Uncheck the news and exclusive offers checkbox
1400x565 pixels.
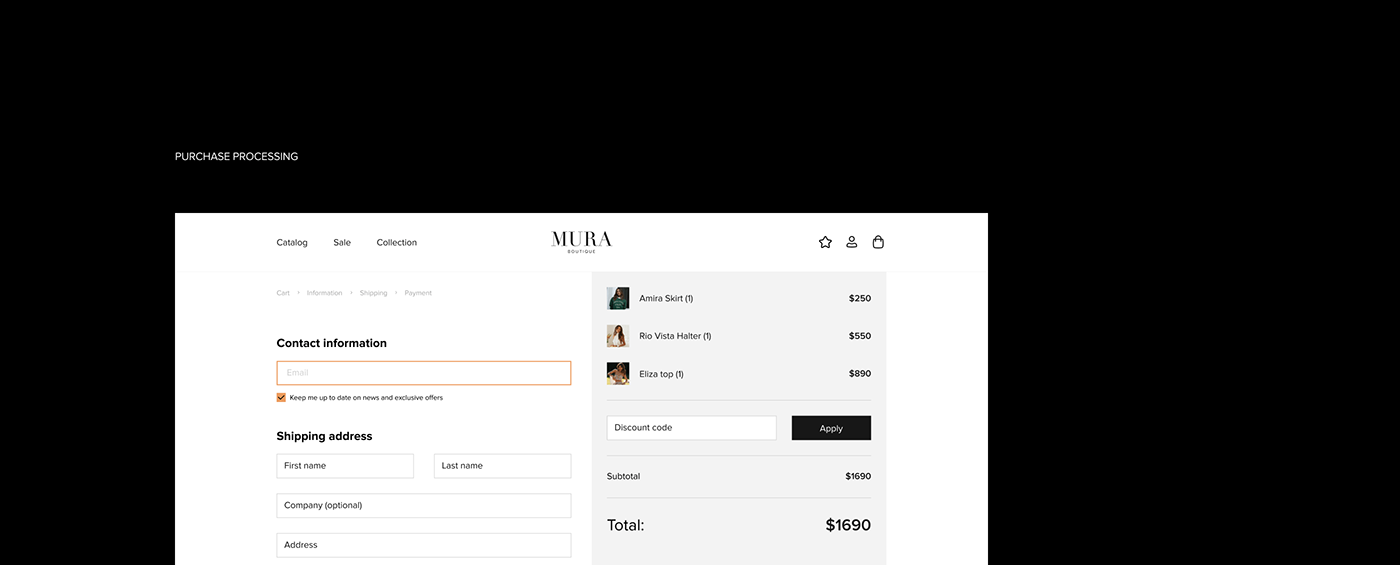281,398
